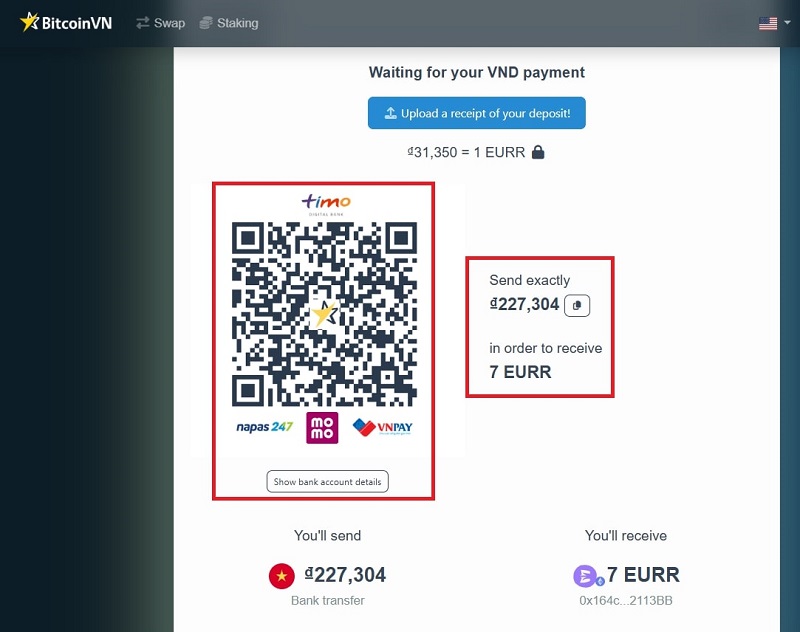The height and width of the screenshot is (632, 800).
Task: Click the Vietnam flag icon
Action: pos(282,576)
